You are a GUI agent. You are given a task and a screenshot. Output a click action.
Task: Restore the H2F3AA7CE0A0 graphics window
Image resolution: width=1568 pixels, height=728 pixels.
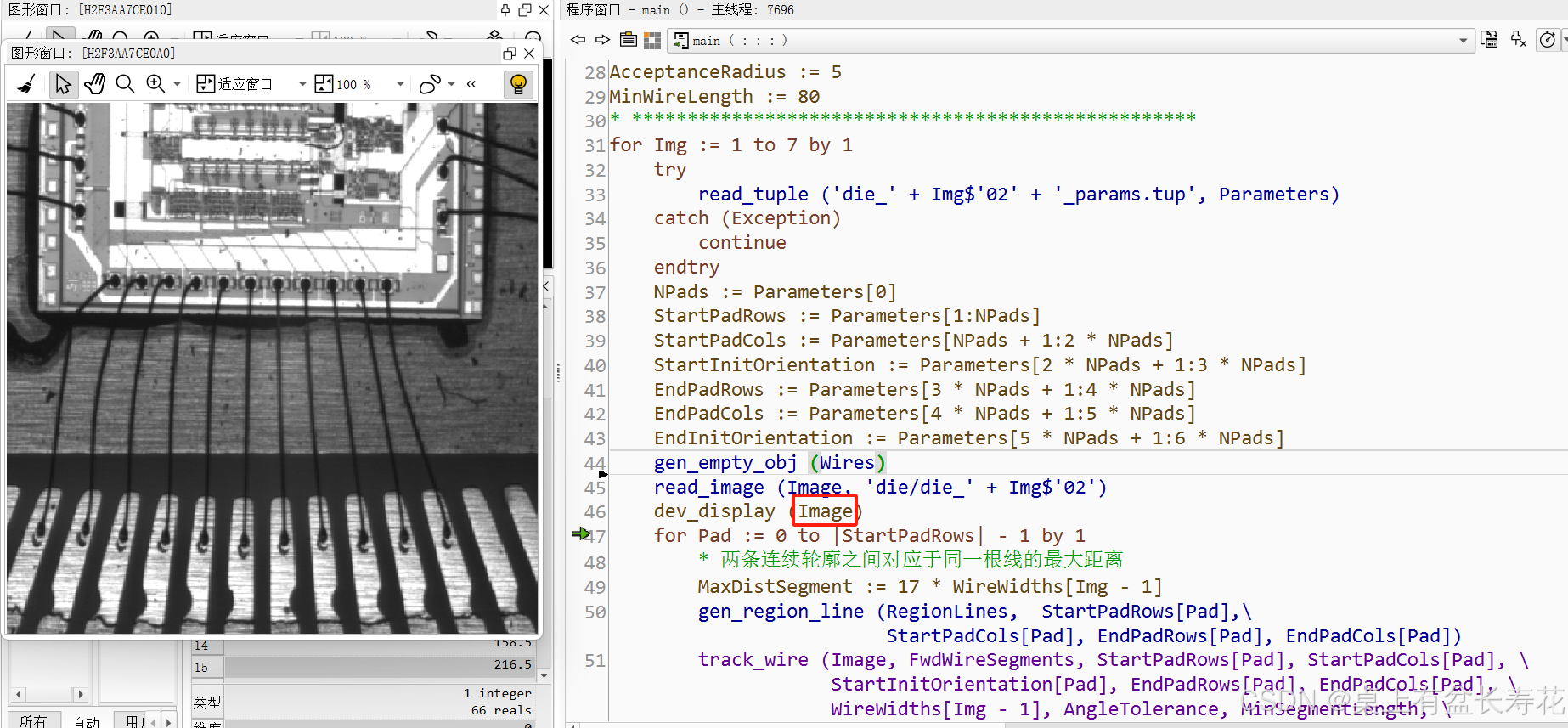point(510,54)
